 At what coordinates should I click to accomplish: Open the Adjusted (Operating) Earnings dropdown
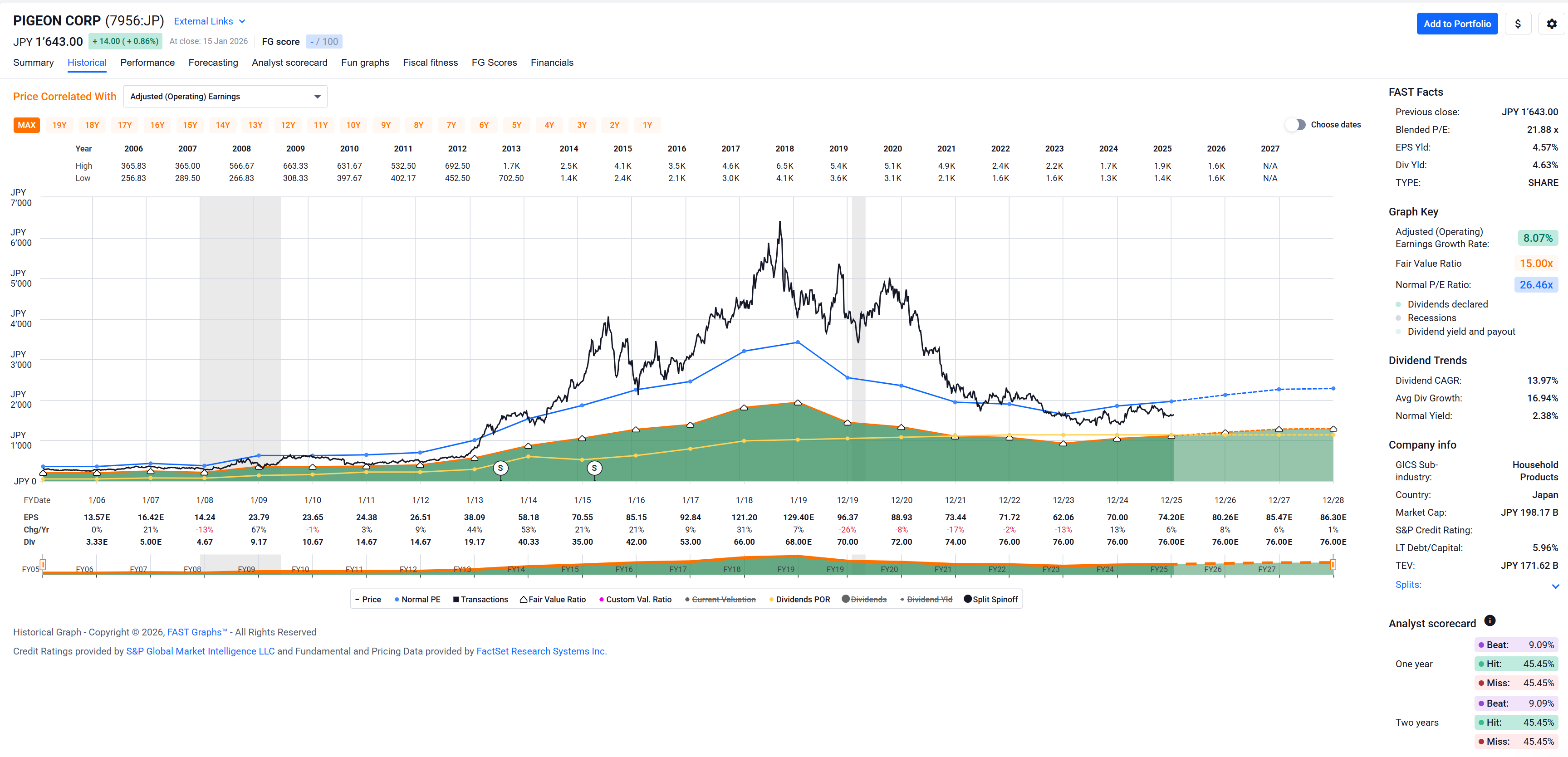point(225,97)
